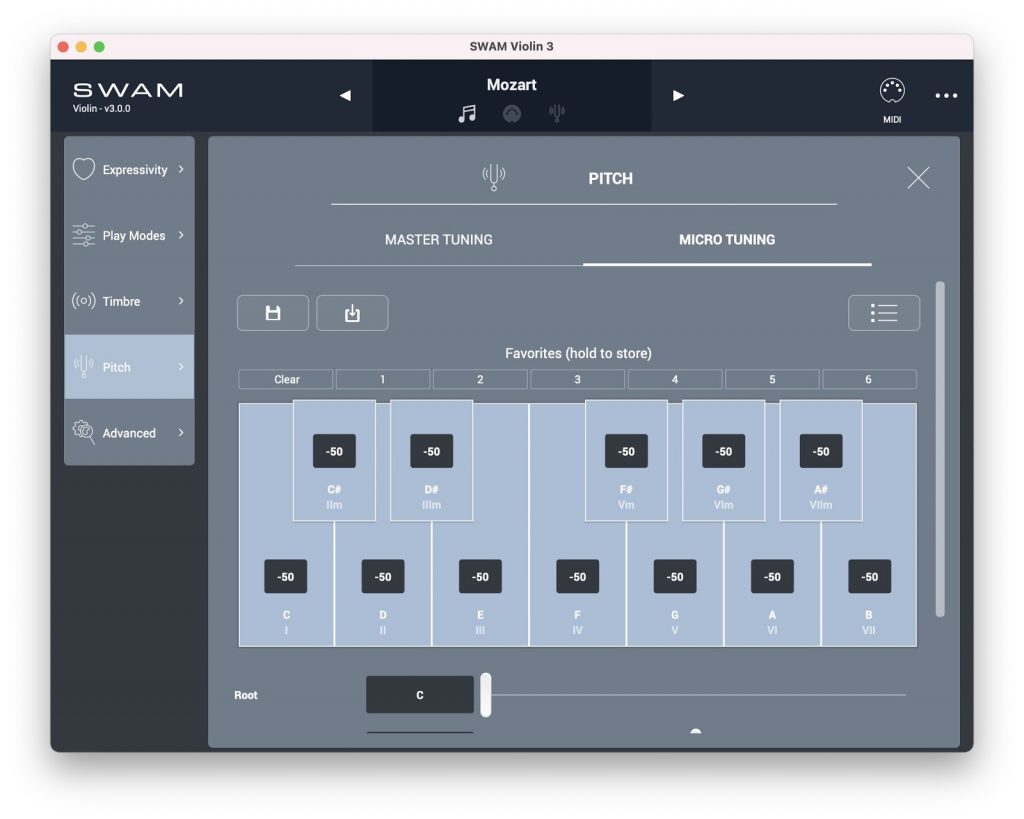Click the save preset floppy disk icon
The height and width of the screenshot is (819, 1024).
point(272,313)
